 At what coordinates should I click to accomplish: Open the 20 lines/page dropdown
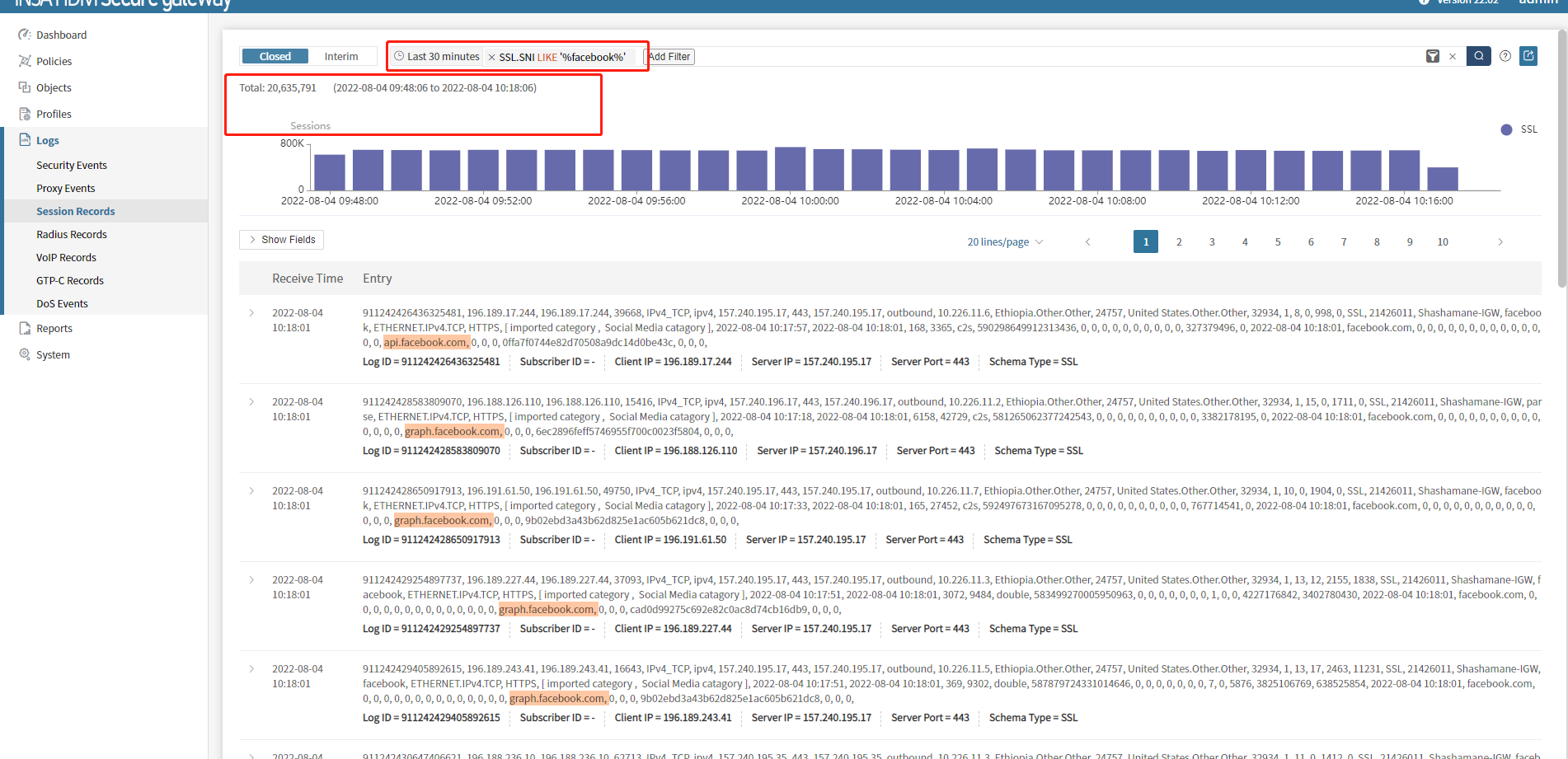pyautogui.click(x=1005, y=241)
